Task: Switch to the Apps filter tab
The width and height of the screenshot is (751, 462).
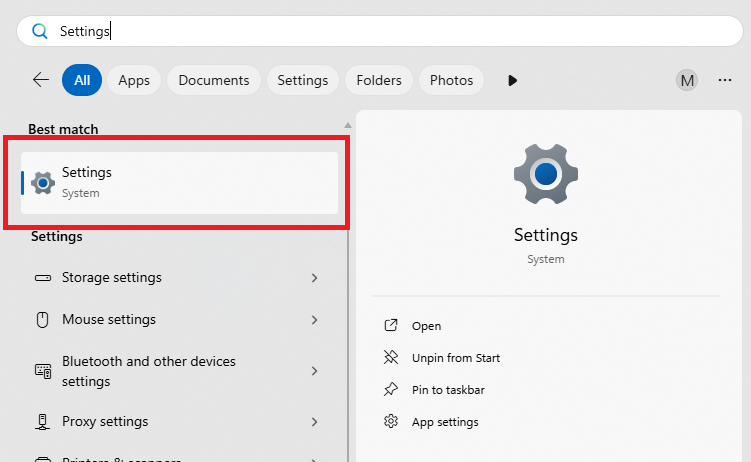Action: pyautogui.click(x=134, y=80)
